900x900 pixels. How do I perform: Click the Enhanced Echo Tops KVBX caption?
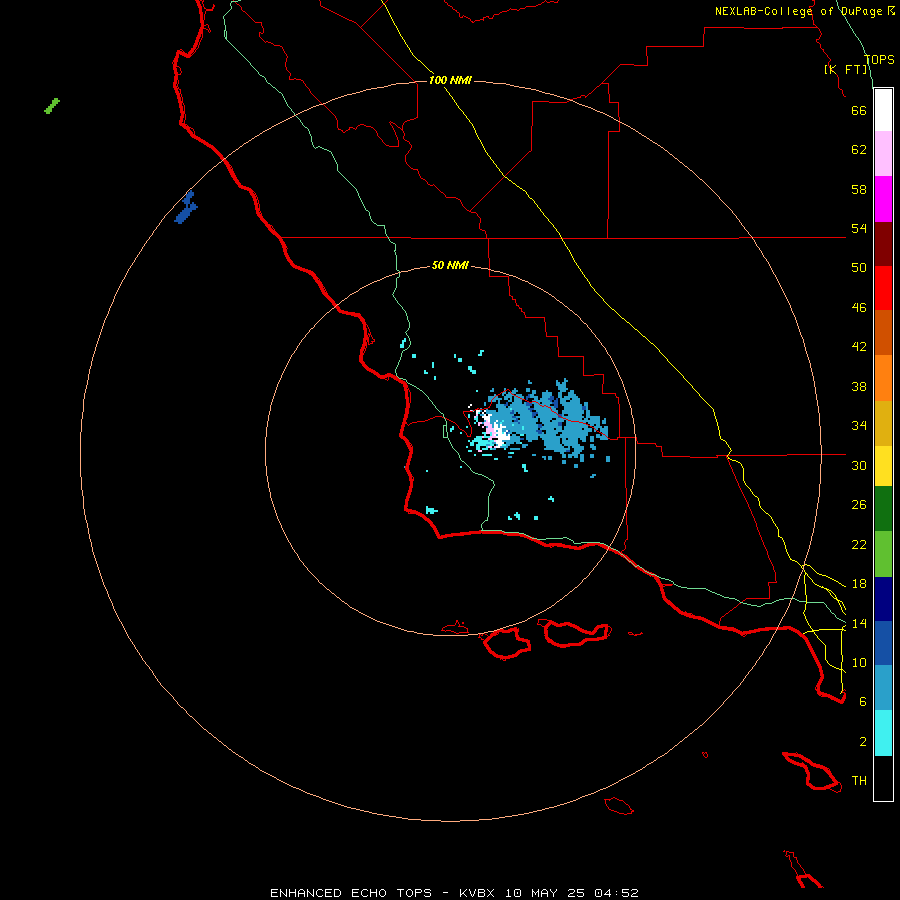tap(454, 893)
